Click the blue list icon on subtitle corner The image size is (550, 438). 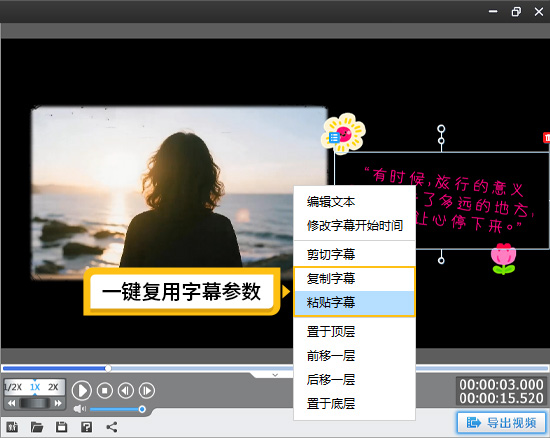pos(334,137)
